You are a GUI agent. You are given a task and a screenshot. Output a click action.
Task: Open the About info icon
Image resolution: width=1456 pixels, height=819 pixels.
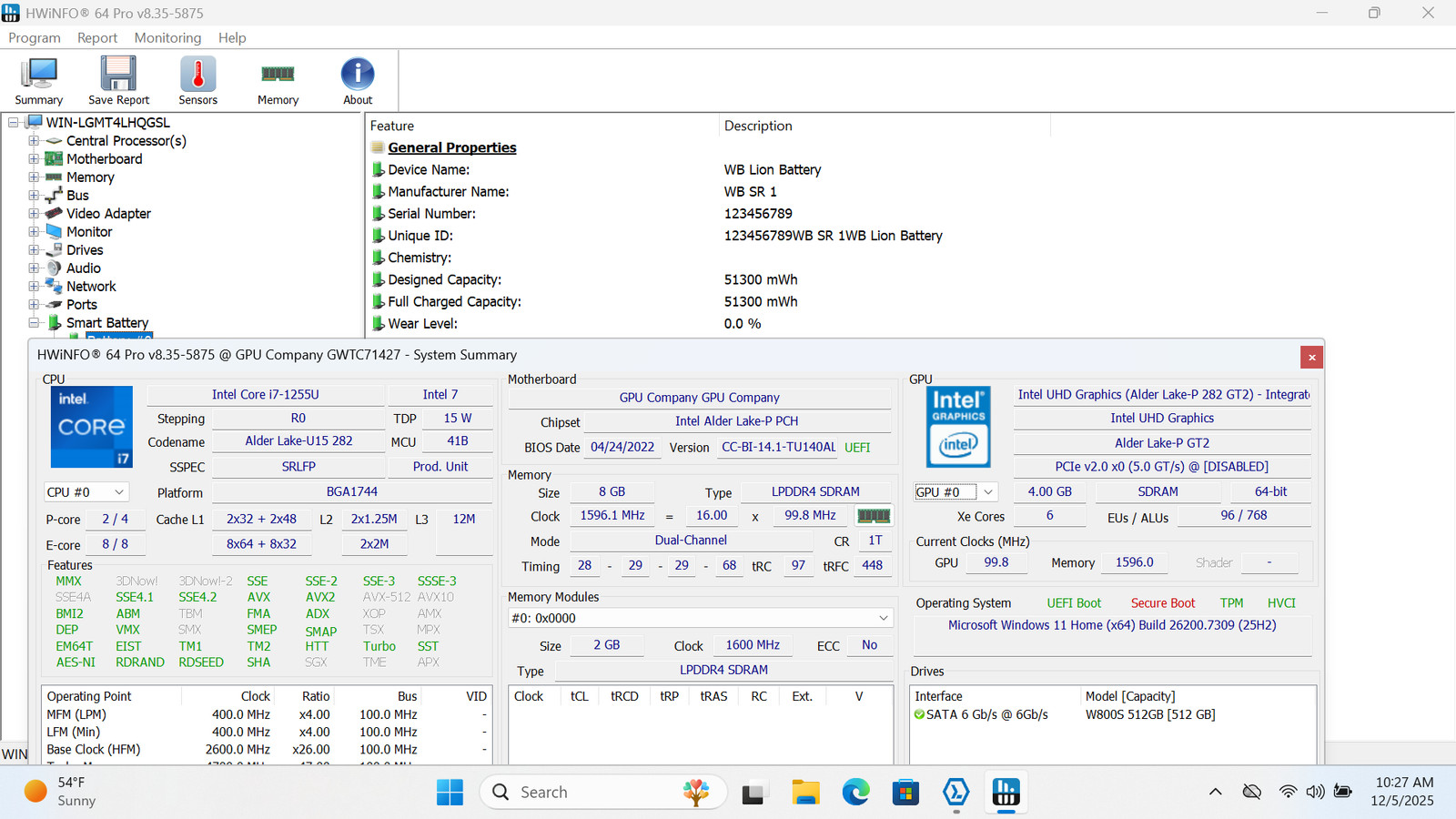[x=358, y=81]
